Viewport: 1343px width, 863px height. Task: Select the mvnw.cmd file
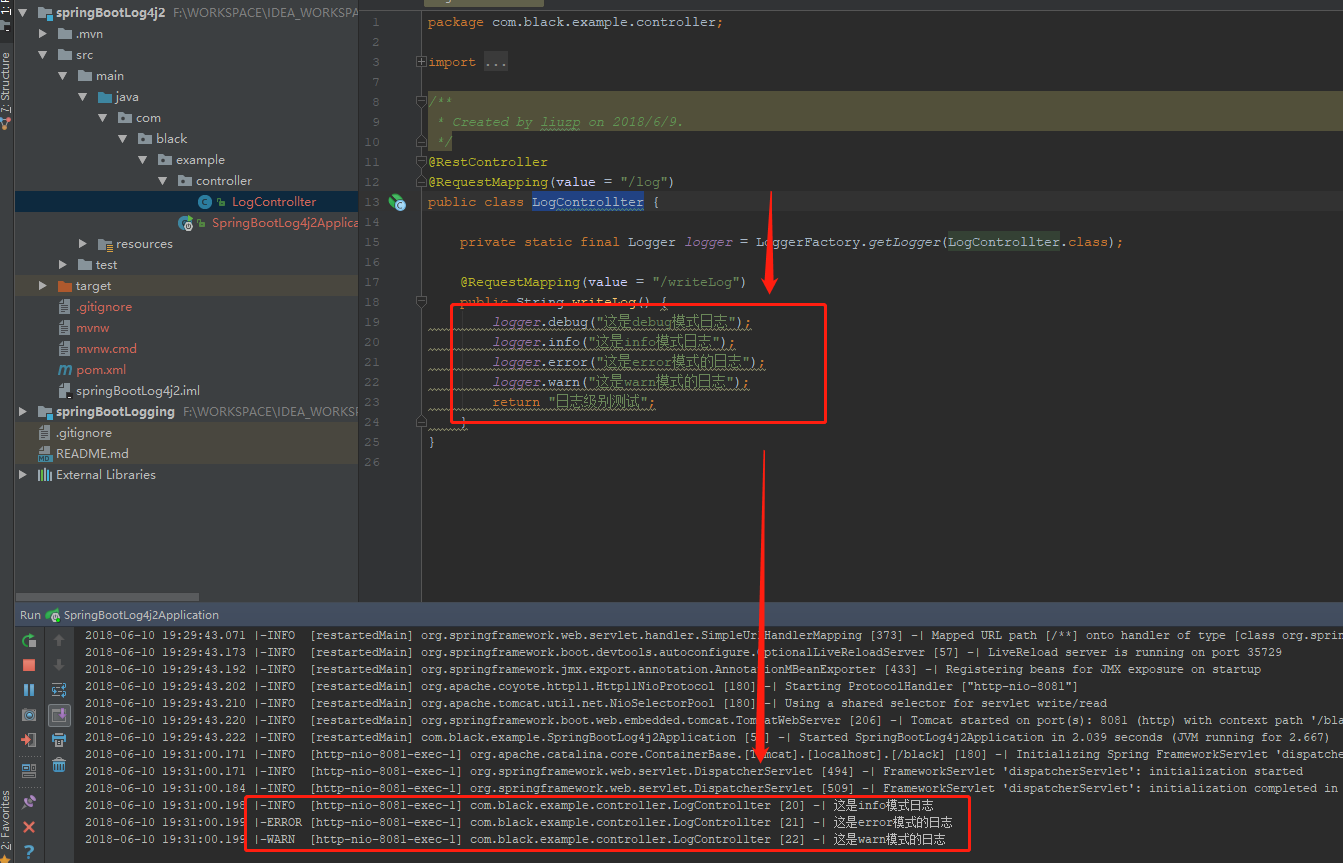(106, 349)
